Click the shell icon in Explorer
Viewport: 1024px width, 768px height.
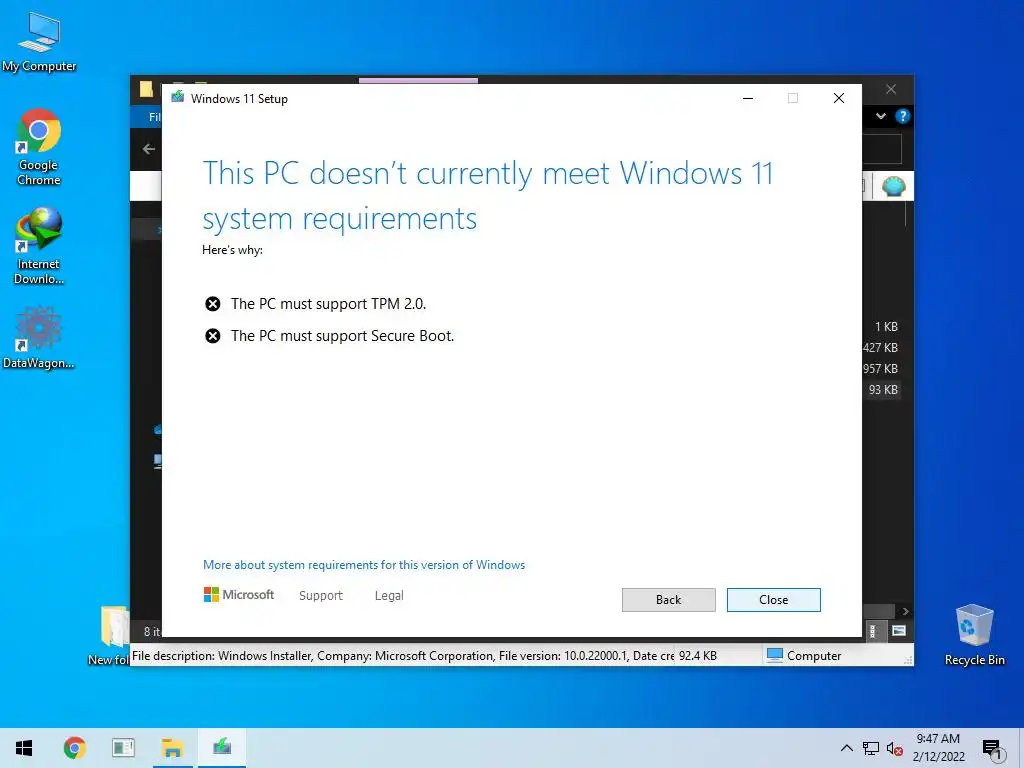click(893, 187)
